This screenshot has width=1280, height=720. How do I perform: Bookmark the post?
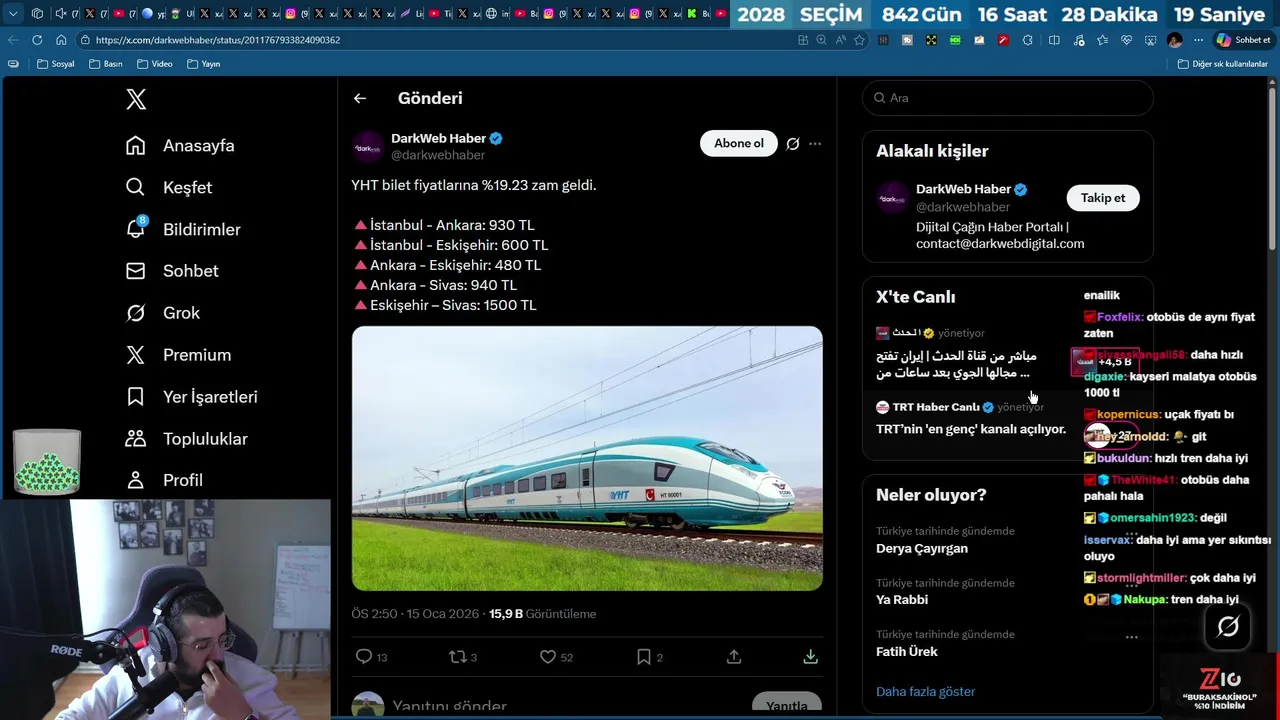[x=644, y=657]
